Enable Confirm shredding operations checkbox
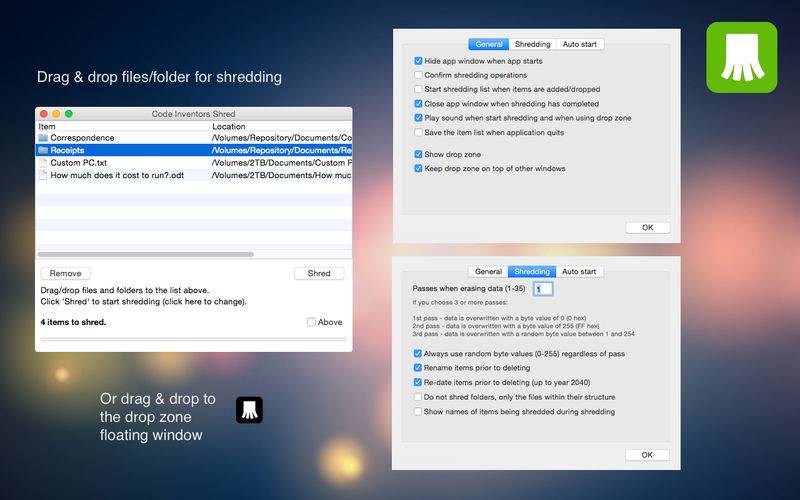Screen dimensions: 800x500 tap(418, 75)
